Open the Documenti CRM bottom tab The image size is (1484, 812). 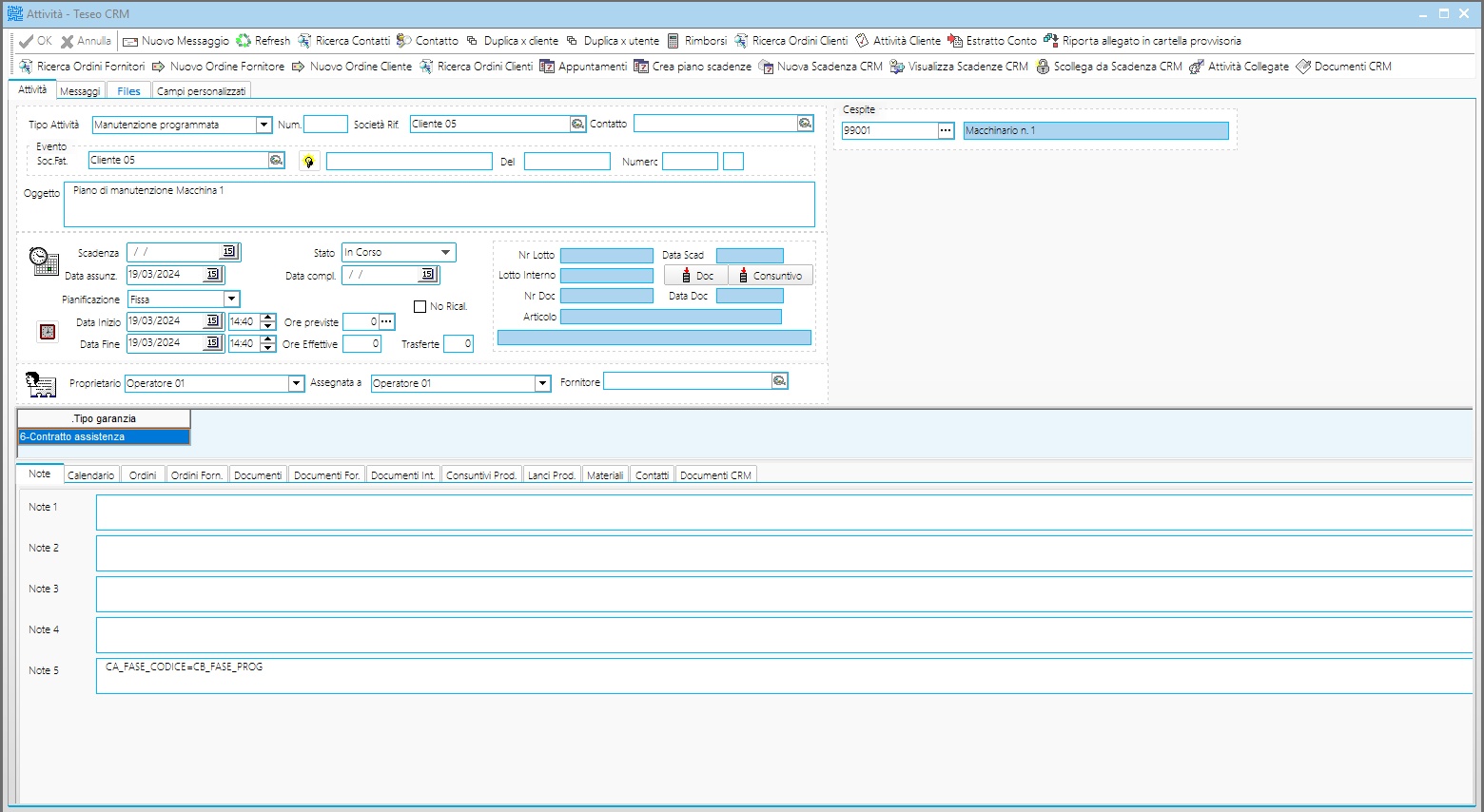(x=715, y=475)
